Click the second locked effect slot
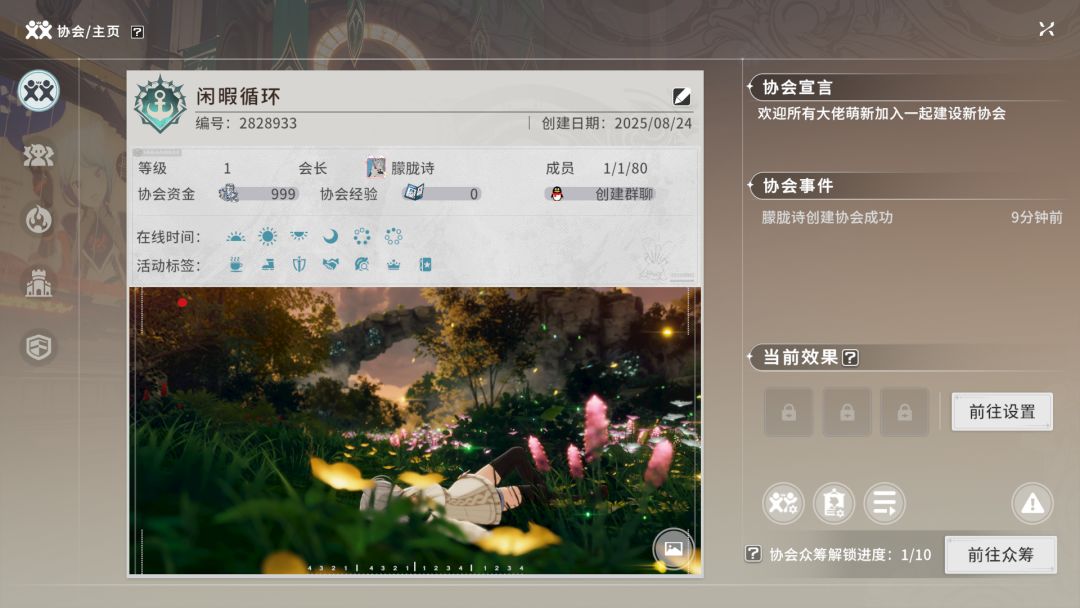 [x=847, y=412]
